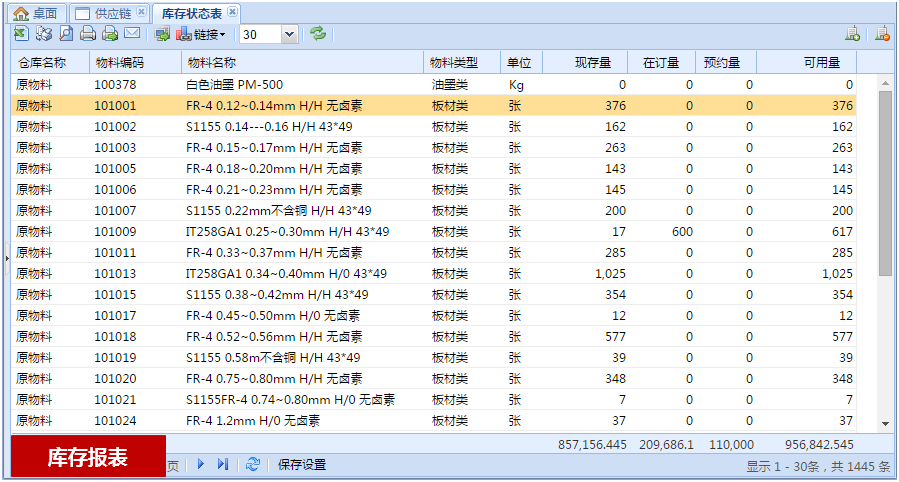Sort by the 现存量 column header

tap(585, 62)
